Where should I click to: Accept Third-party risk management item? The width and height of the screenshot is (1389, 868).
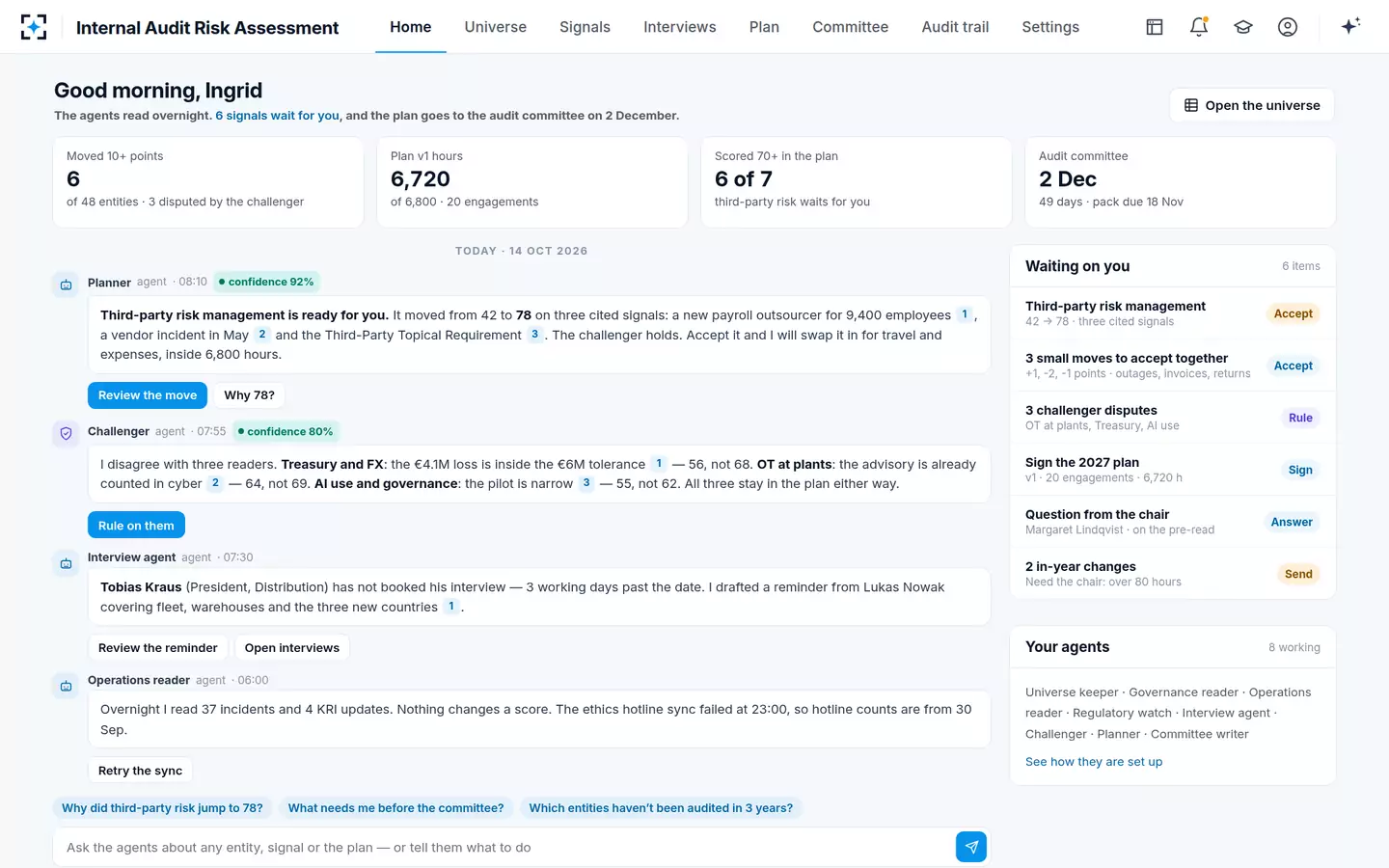point(1293,313)
